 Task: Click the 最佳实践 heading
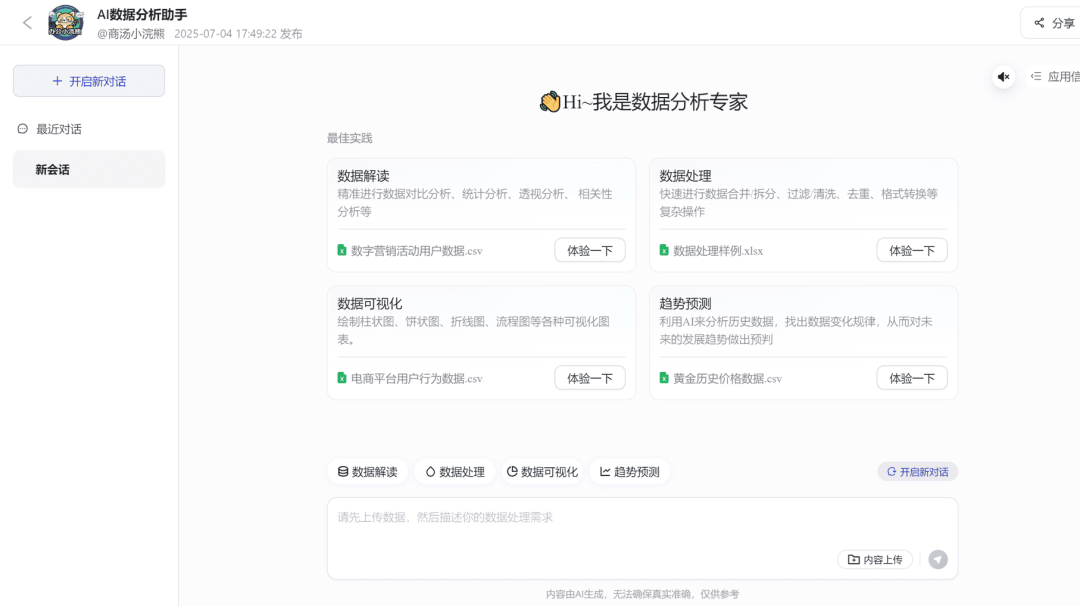349,138
